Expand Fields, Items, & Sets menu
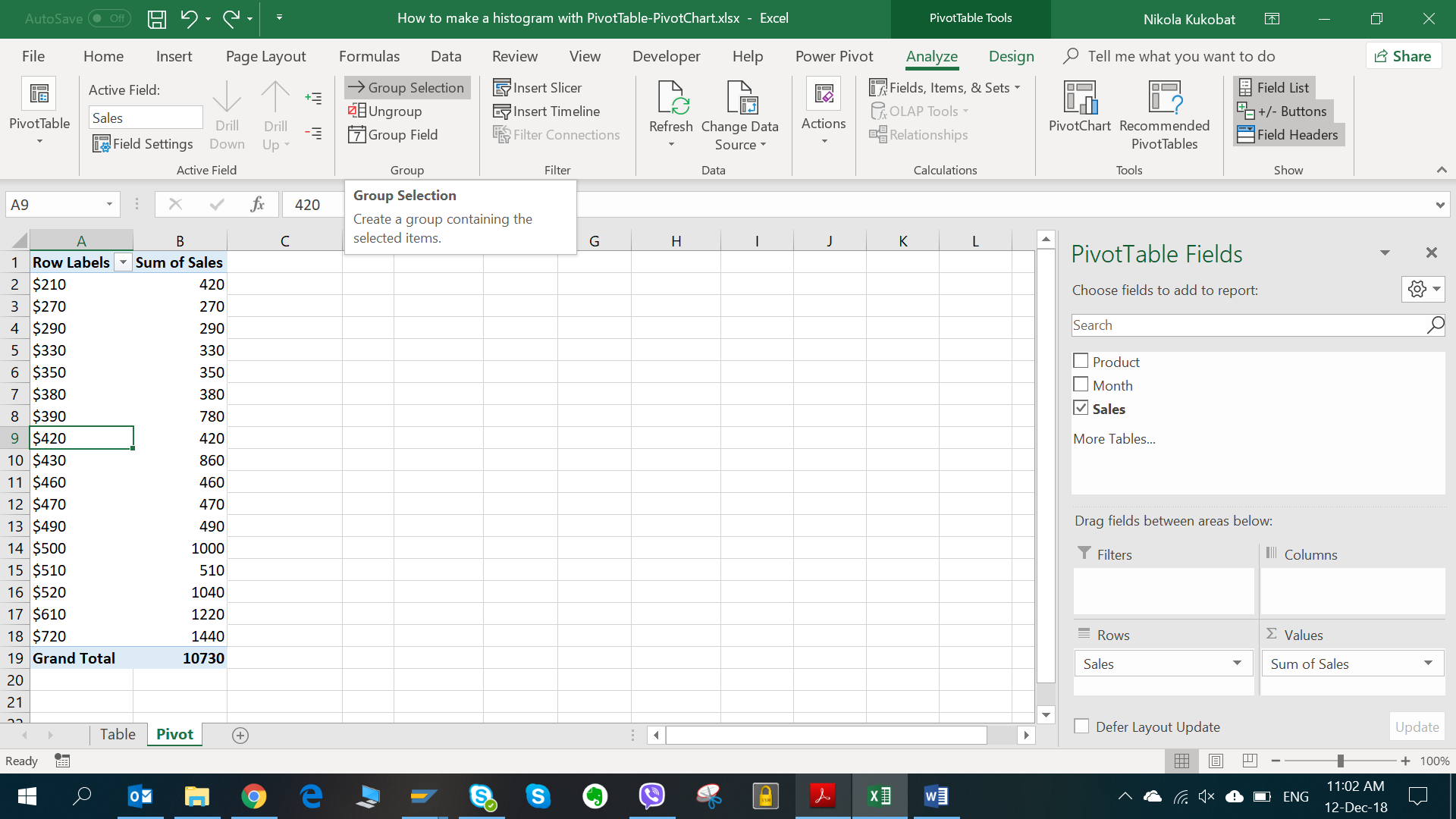 tap(945, 87)
